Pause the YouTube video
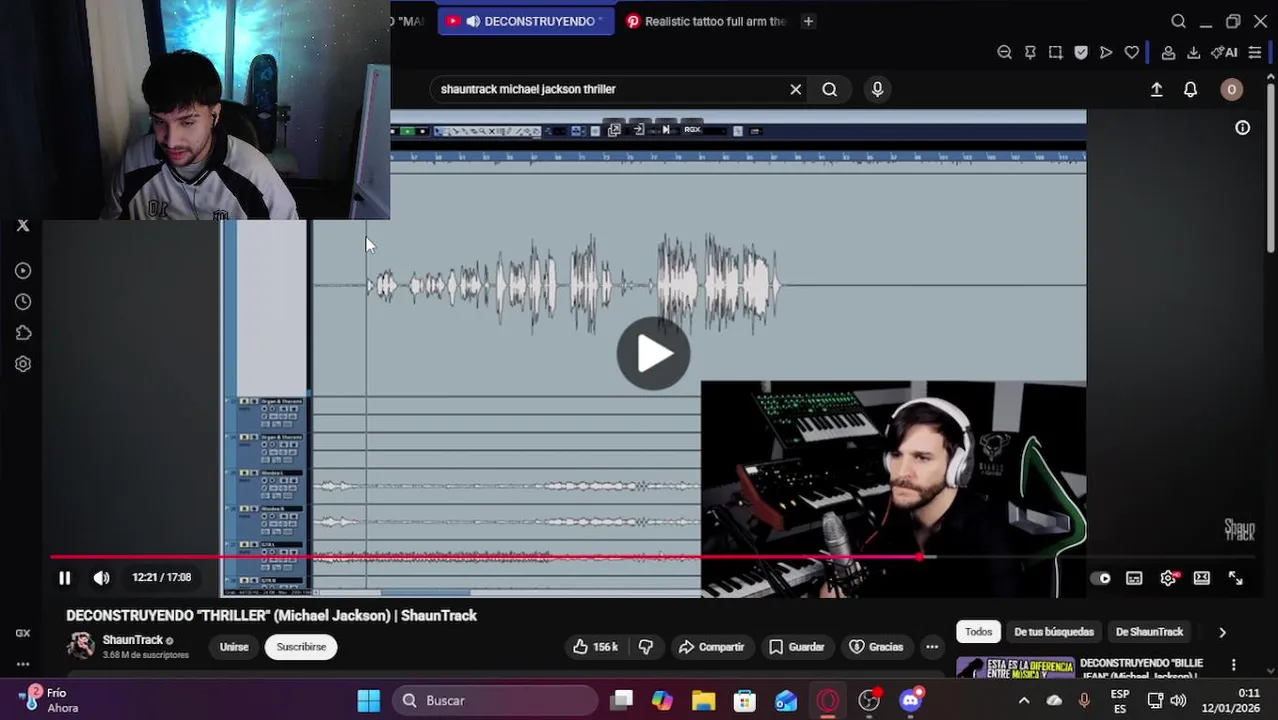Screen dimensions: 1278x720 tap(65, 578)
